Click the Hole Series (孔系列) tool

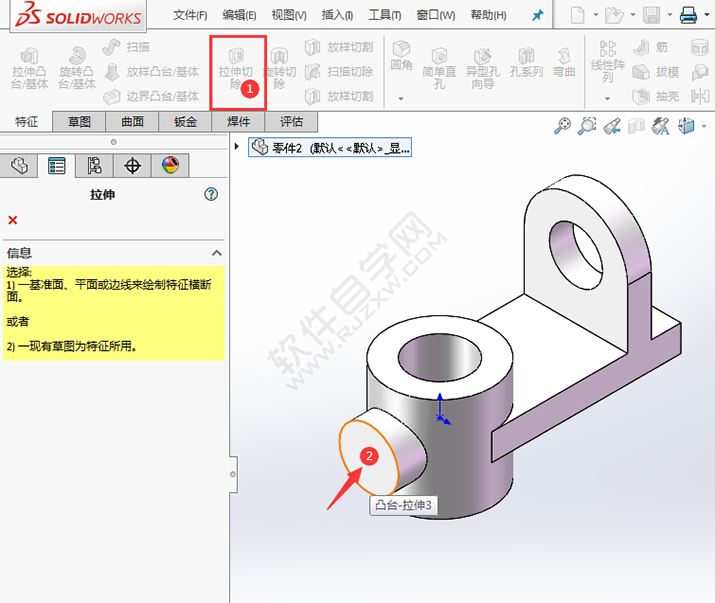pyautogui.click(x=526, y=63)
